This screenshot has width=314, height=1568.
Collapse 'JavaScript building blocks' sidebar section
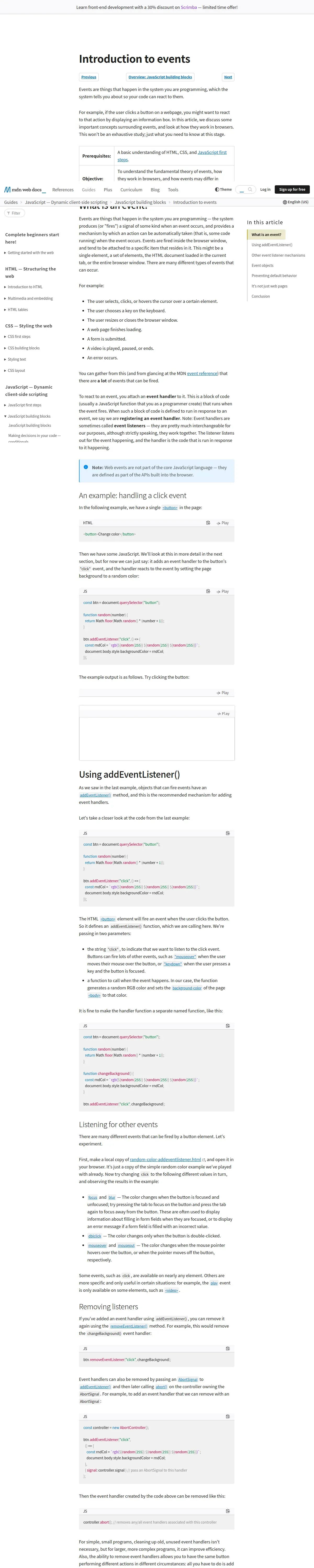pyautogui.click(x=27, y=416)
